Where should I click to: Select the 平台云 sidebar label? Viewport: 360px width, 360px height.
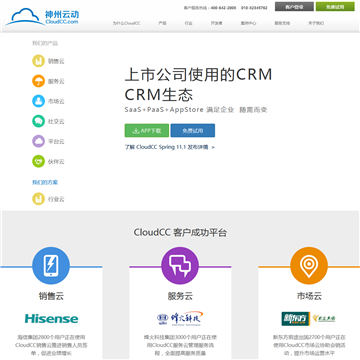(56, 142)
